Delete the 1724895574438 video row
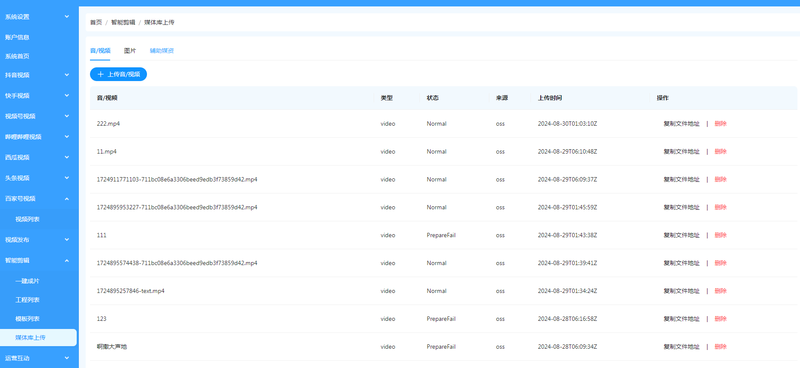The image size is (800, 368). point(720,263)
